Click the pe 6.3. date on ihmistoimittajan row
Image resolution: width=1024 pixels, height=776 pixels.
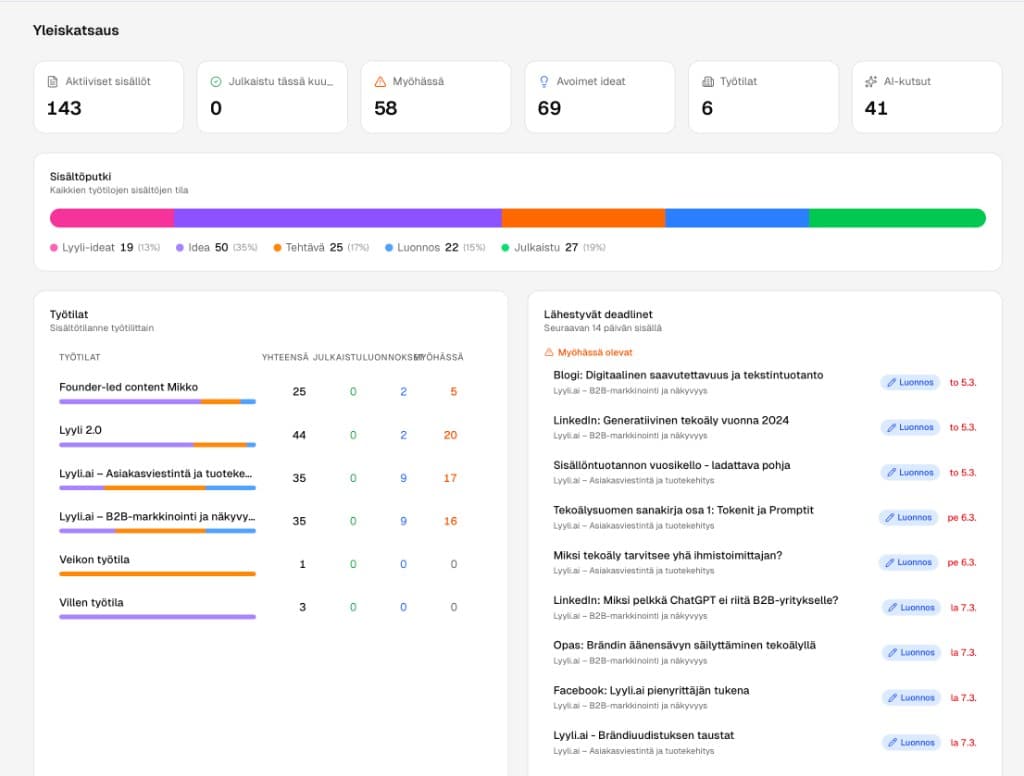(x=962, y=563)
